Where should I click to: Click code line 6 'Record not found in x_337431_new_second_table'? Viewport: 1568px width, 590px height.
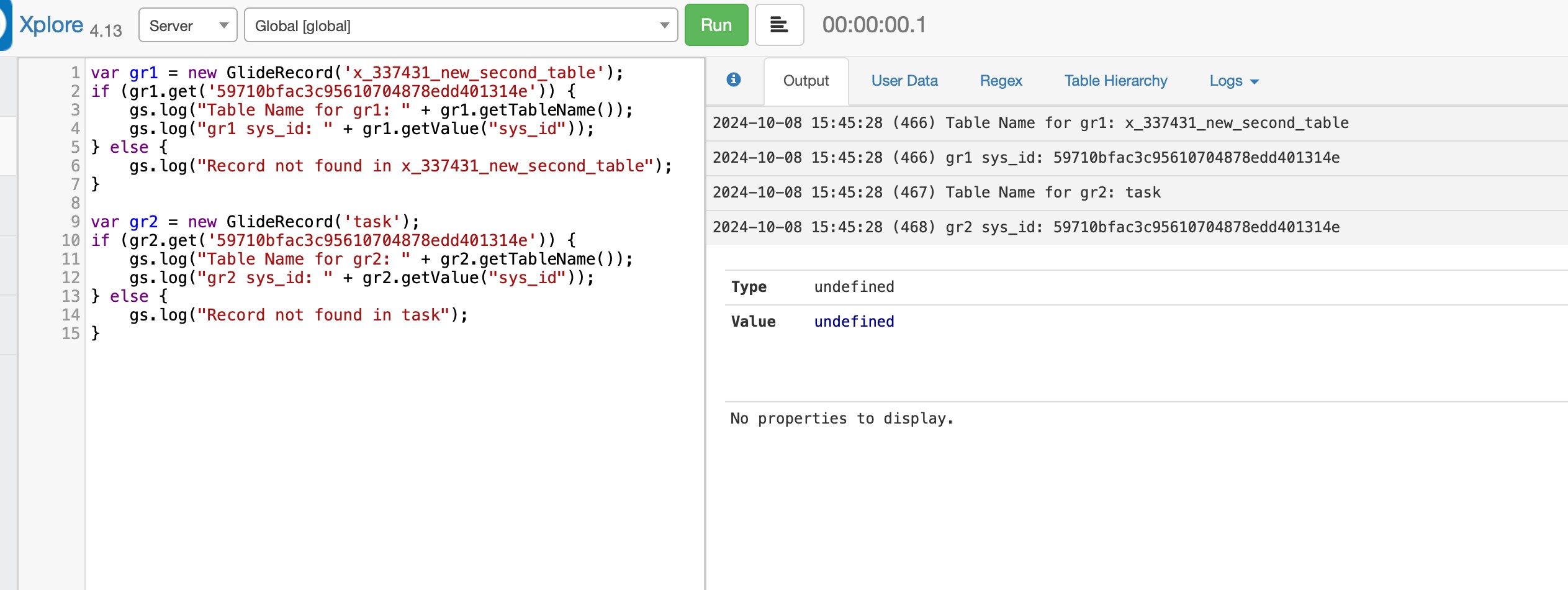click(400, 166)
